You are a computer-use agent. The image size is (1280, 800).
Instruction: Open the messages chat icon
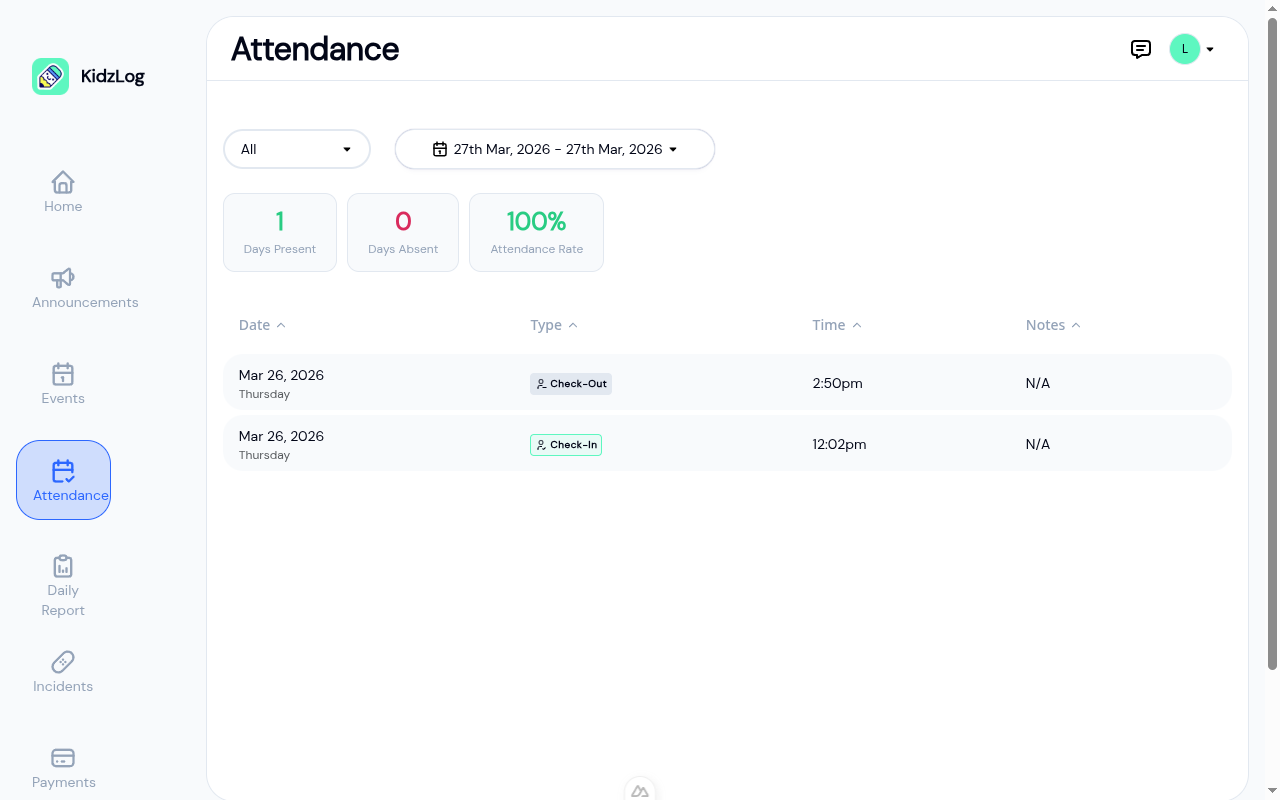point(1141,49)
